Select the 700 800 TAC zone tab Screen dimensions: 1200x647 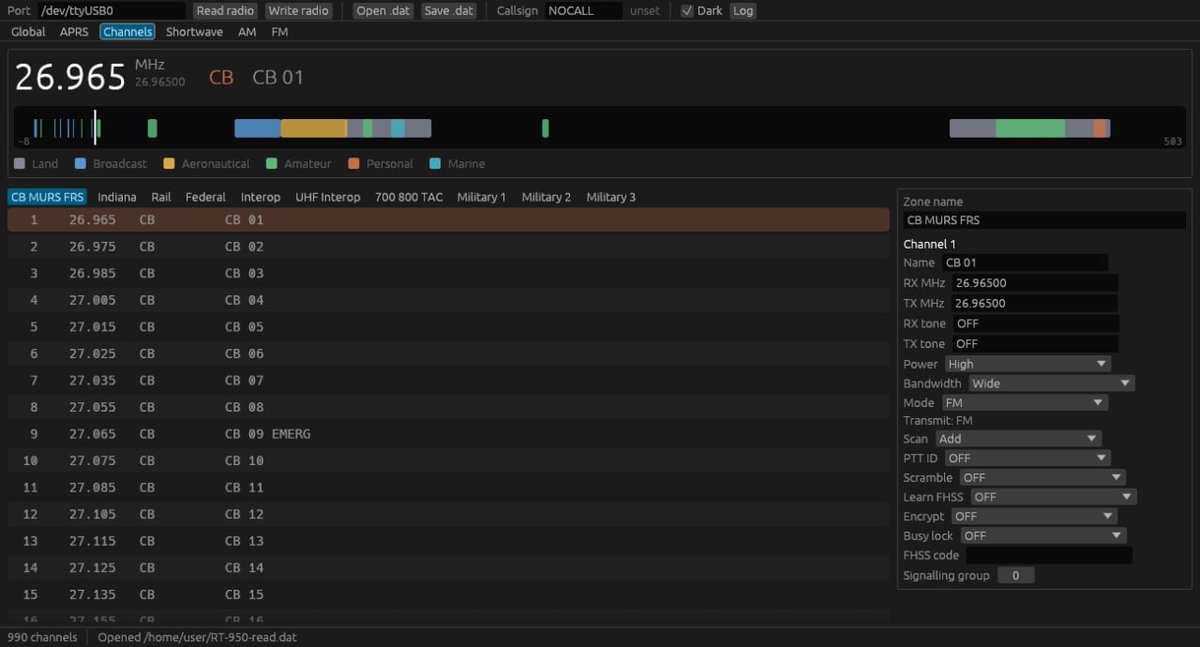tap(408, 197)
